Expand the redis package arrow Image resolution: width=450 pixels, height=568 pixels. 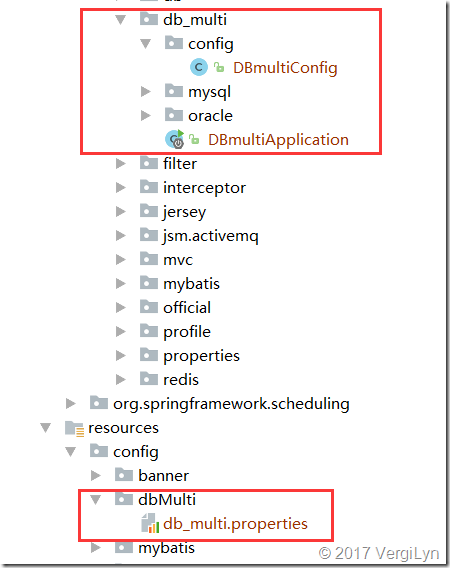pos(121,379)
